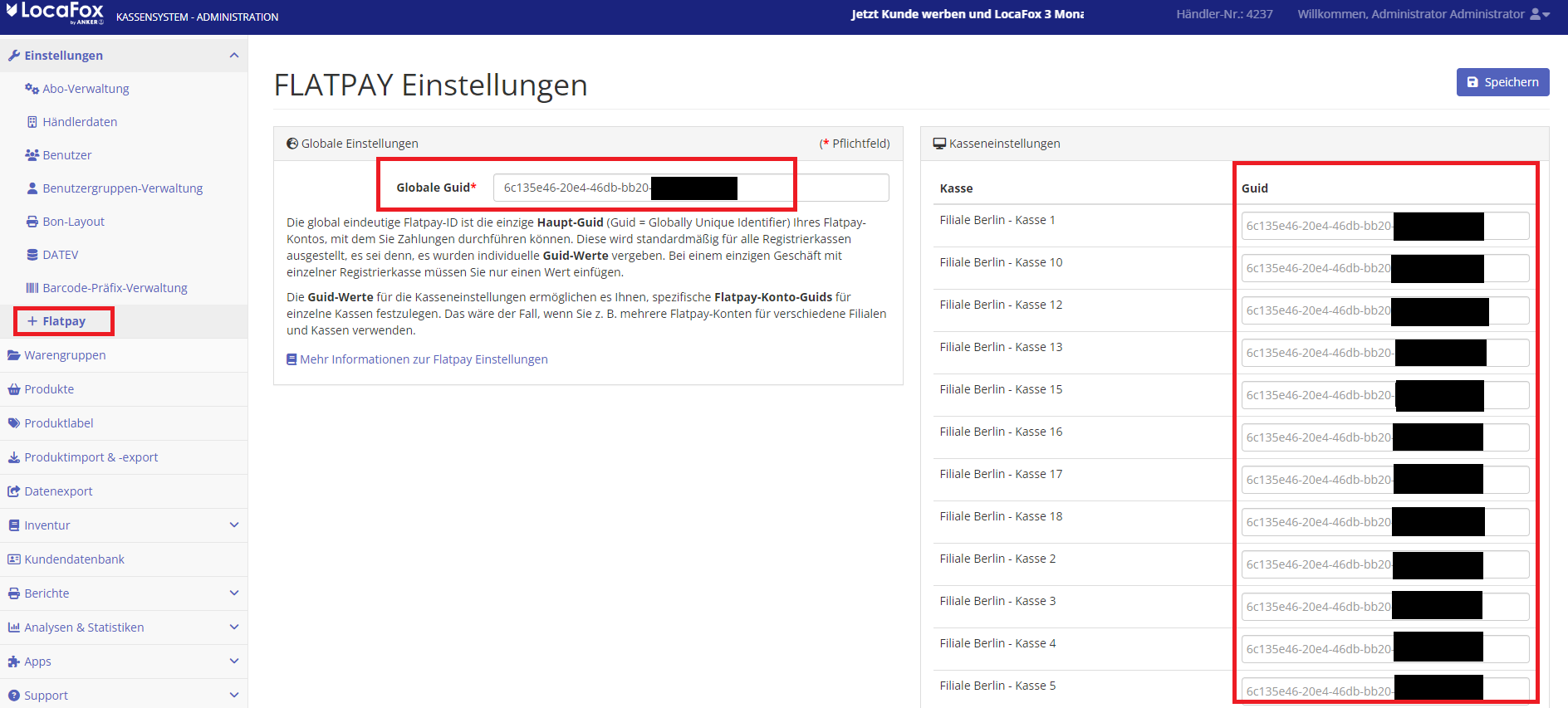Screen dimensions: 1568x708
Task: Click the Support question mark icon
Action: (14, 696)
